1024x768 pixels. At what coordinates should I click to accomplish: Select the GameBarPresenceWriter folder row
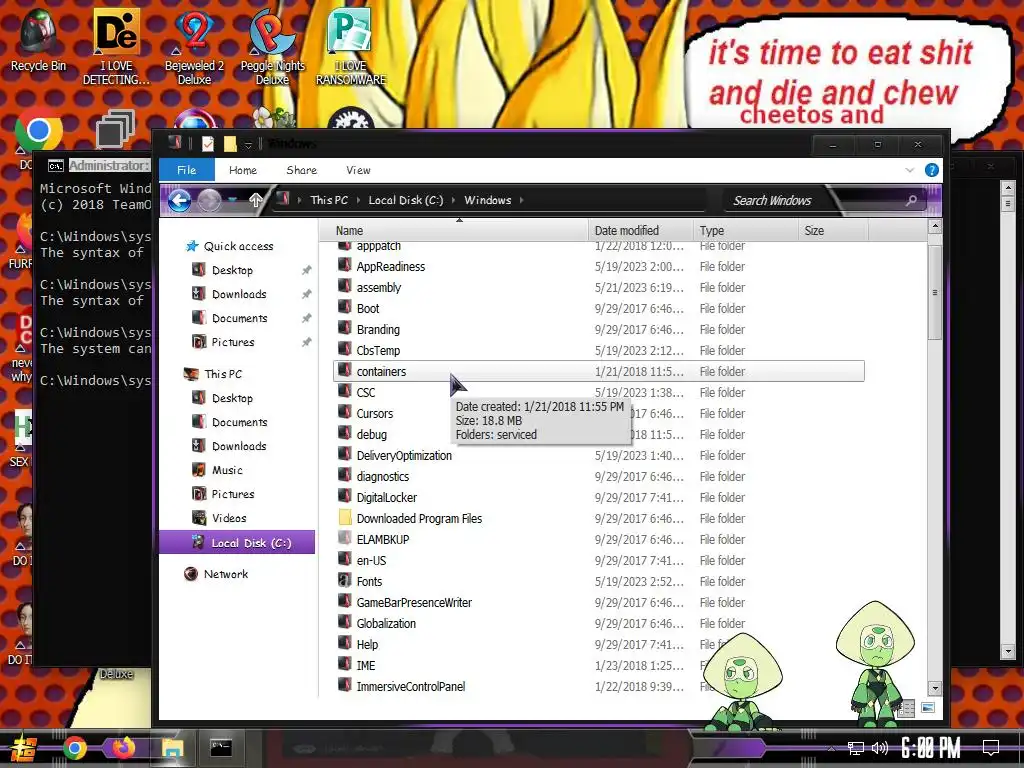tap(598, 602)
